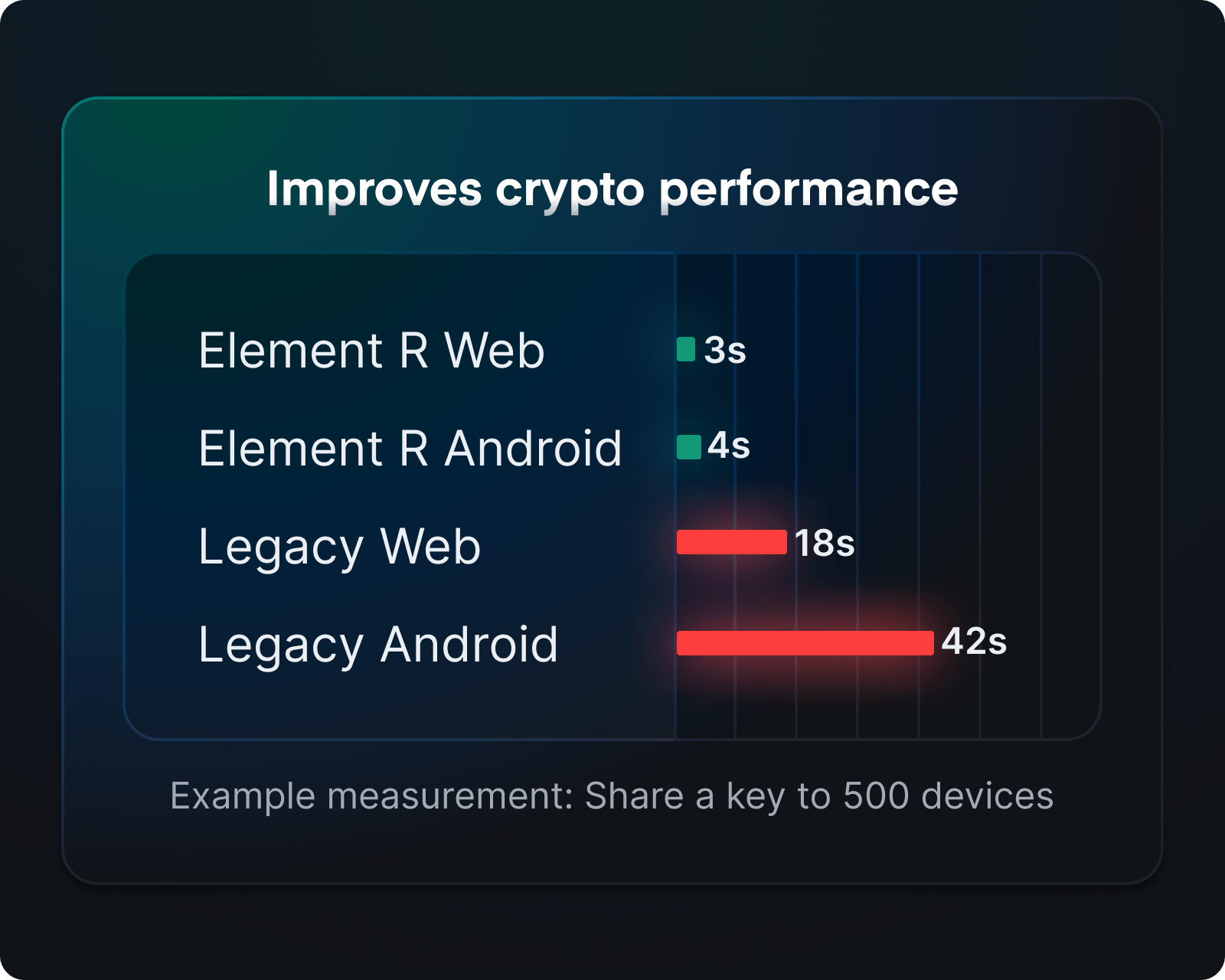Click '500 devices' in the caption
Viewport: 1225px width, 980px height.
coord(949,795)
